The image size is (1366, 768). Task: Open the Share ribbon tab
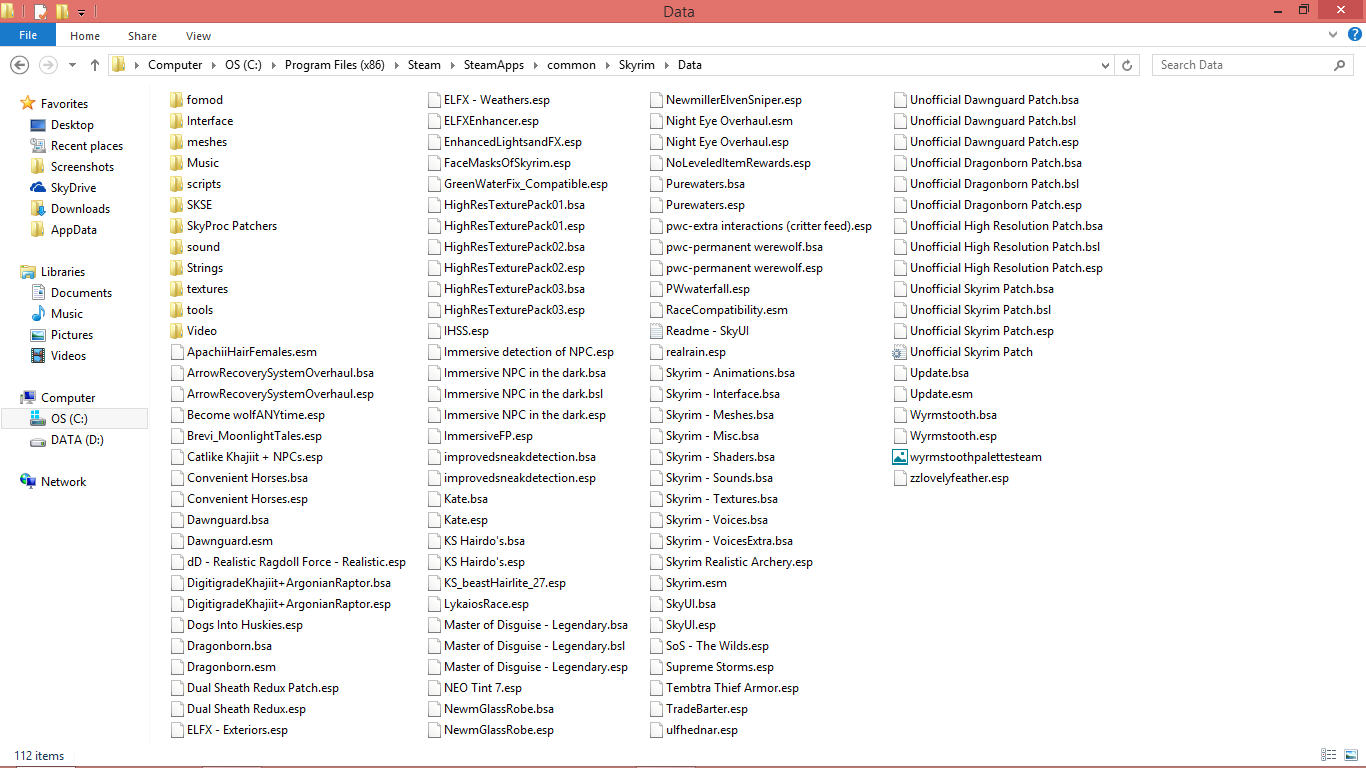pyautogui.click(x=142, y=36)
